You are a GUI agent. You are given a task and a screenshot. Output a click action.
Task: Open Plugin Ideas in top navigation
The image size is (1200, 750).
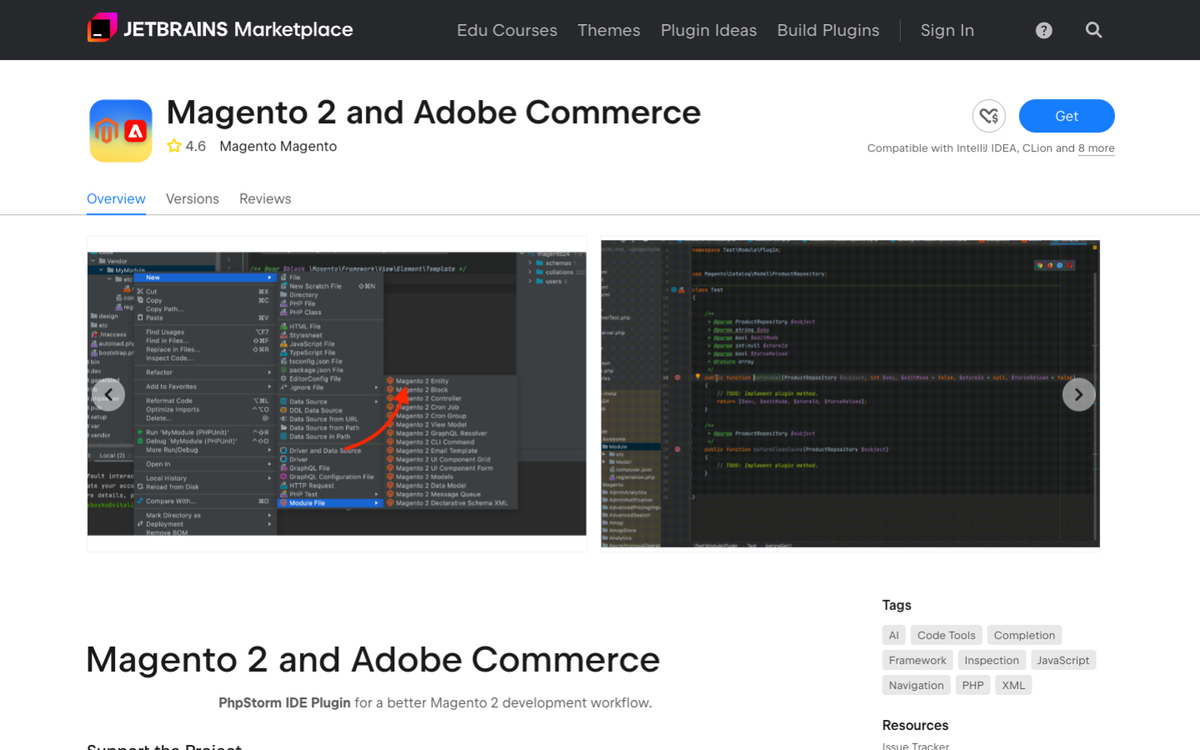click(709, 30)
